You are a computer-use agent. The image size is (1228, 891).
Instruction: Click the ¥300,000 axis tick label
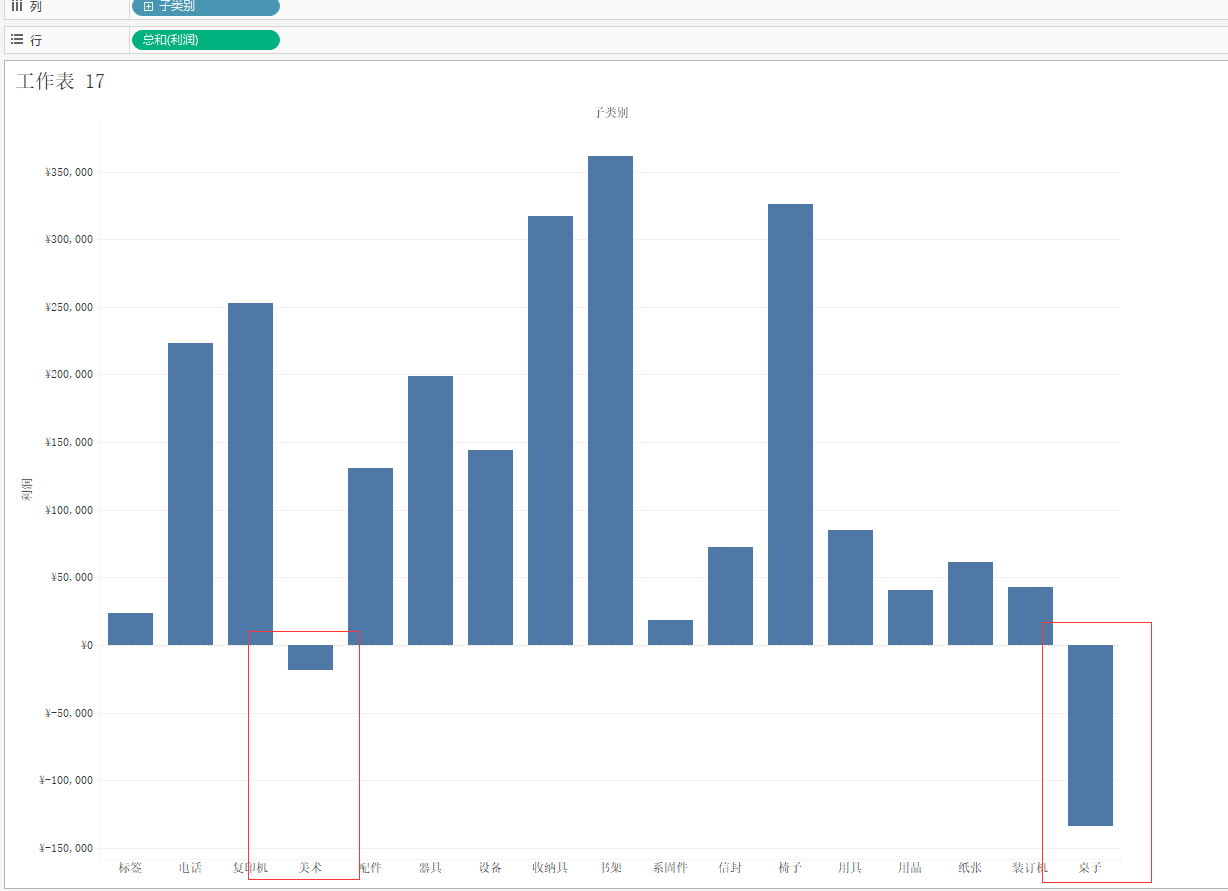click(x=69, y=239)
